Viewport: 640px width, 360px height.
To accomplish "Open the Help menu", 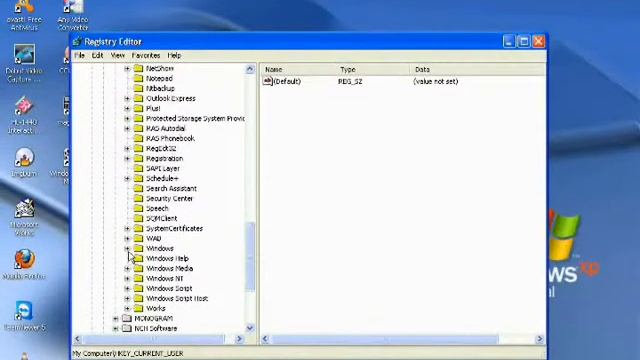I will [174, 56].
